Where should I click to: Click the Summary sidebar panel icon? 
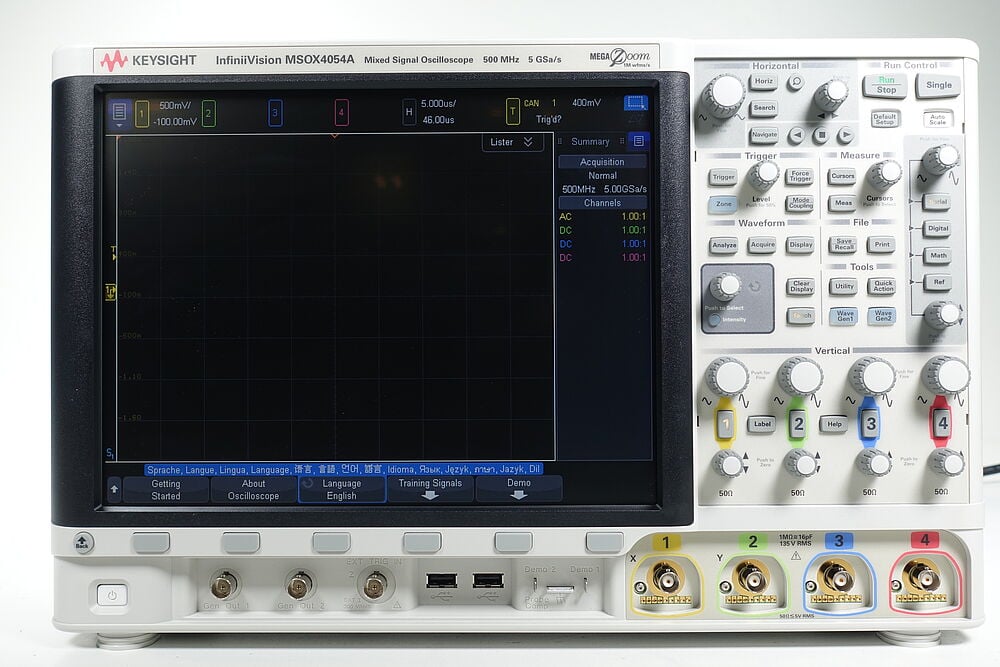(638, 141)
